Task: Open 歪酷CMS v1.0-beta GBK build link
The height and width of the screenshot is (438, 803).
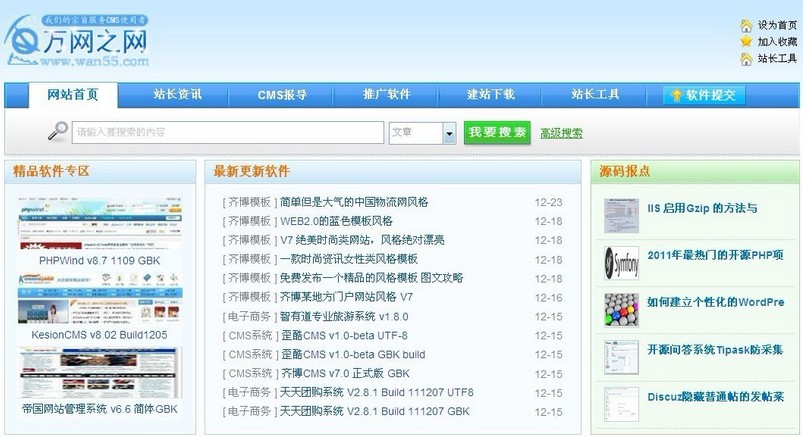Action: [x=353, y=354]
